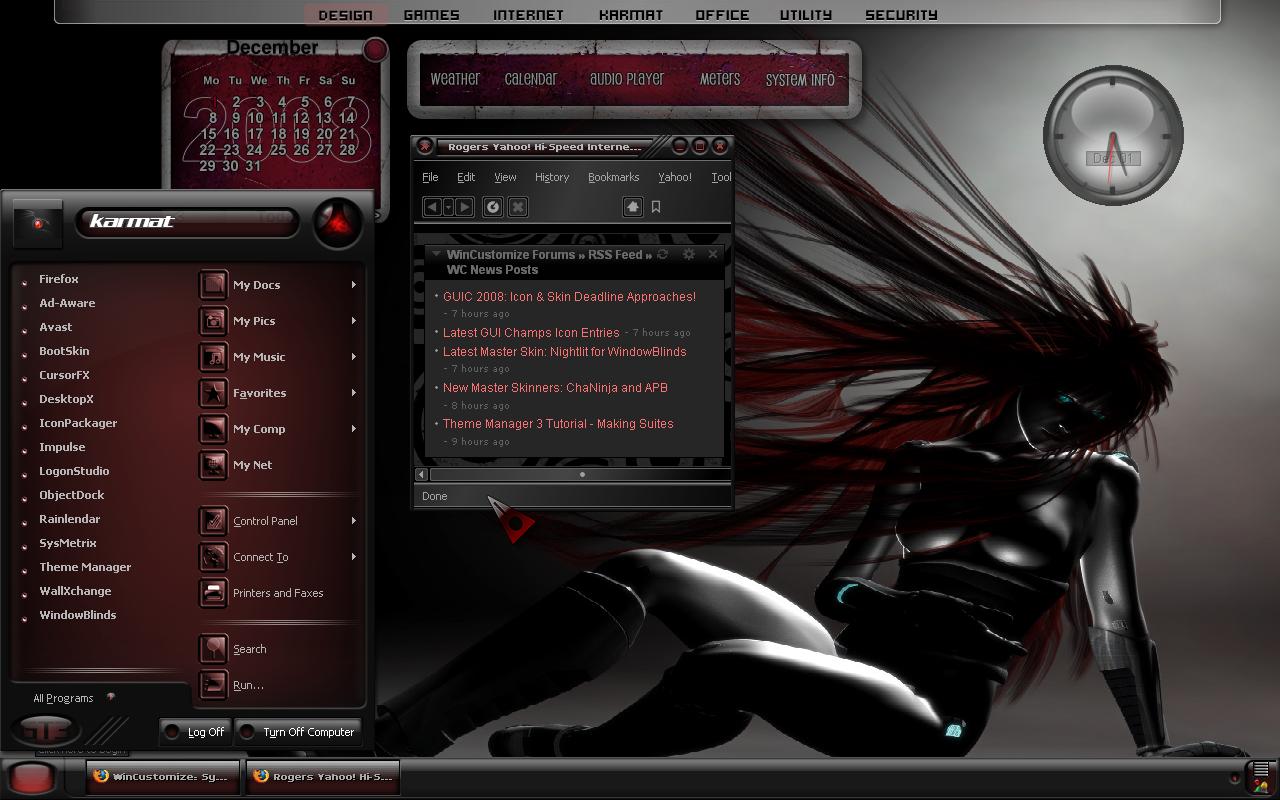Click the Turn Off Computer button
Image resolution: width=1280 pixels, height=800 pixels.
click(x=298, y=732)
